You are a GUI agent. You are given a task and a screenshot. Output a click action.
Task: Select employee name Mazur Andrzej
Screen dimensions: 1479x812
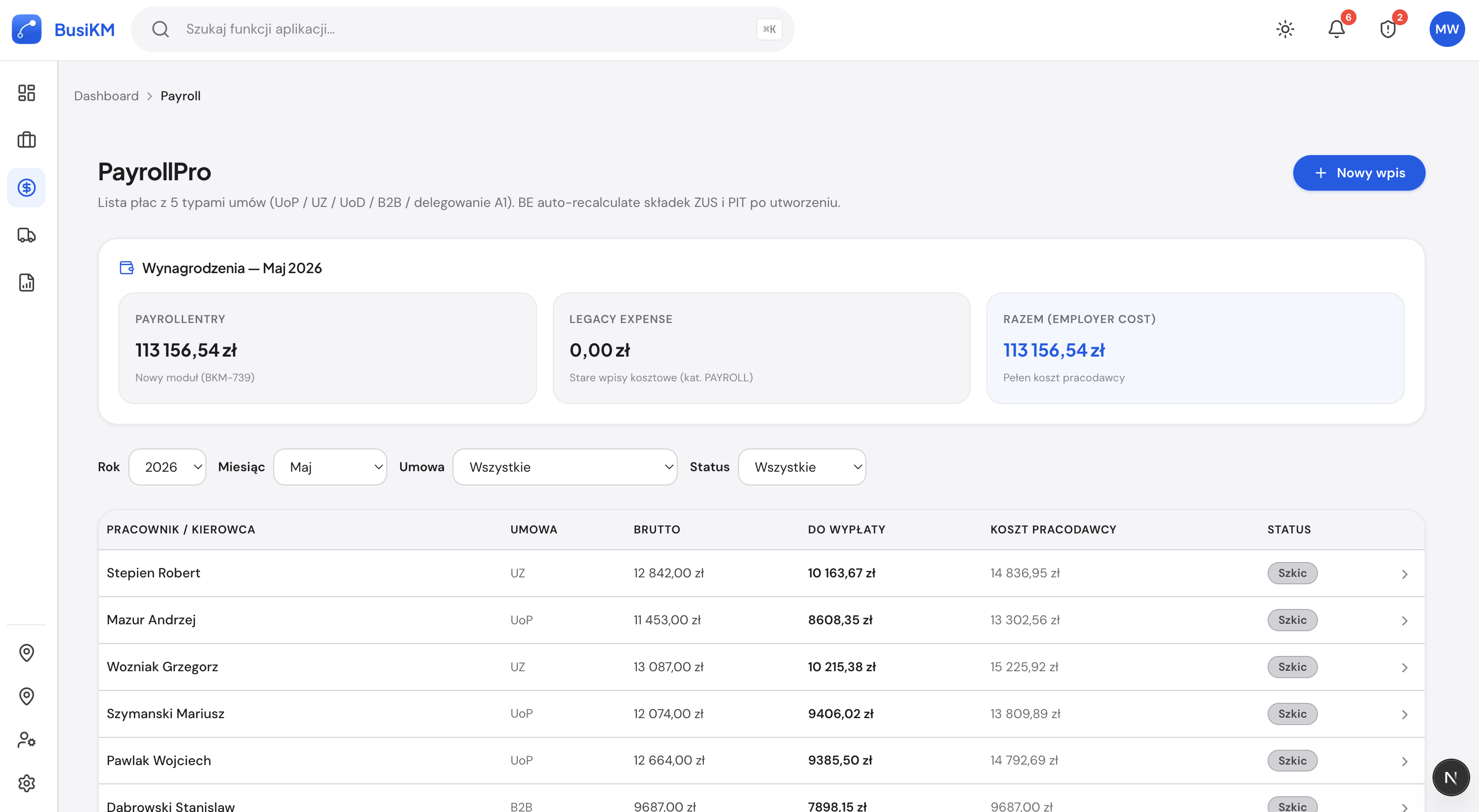[x=151, y=620]
